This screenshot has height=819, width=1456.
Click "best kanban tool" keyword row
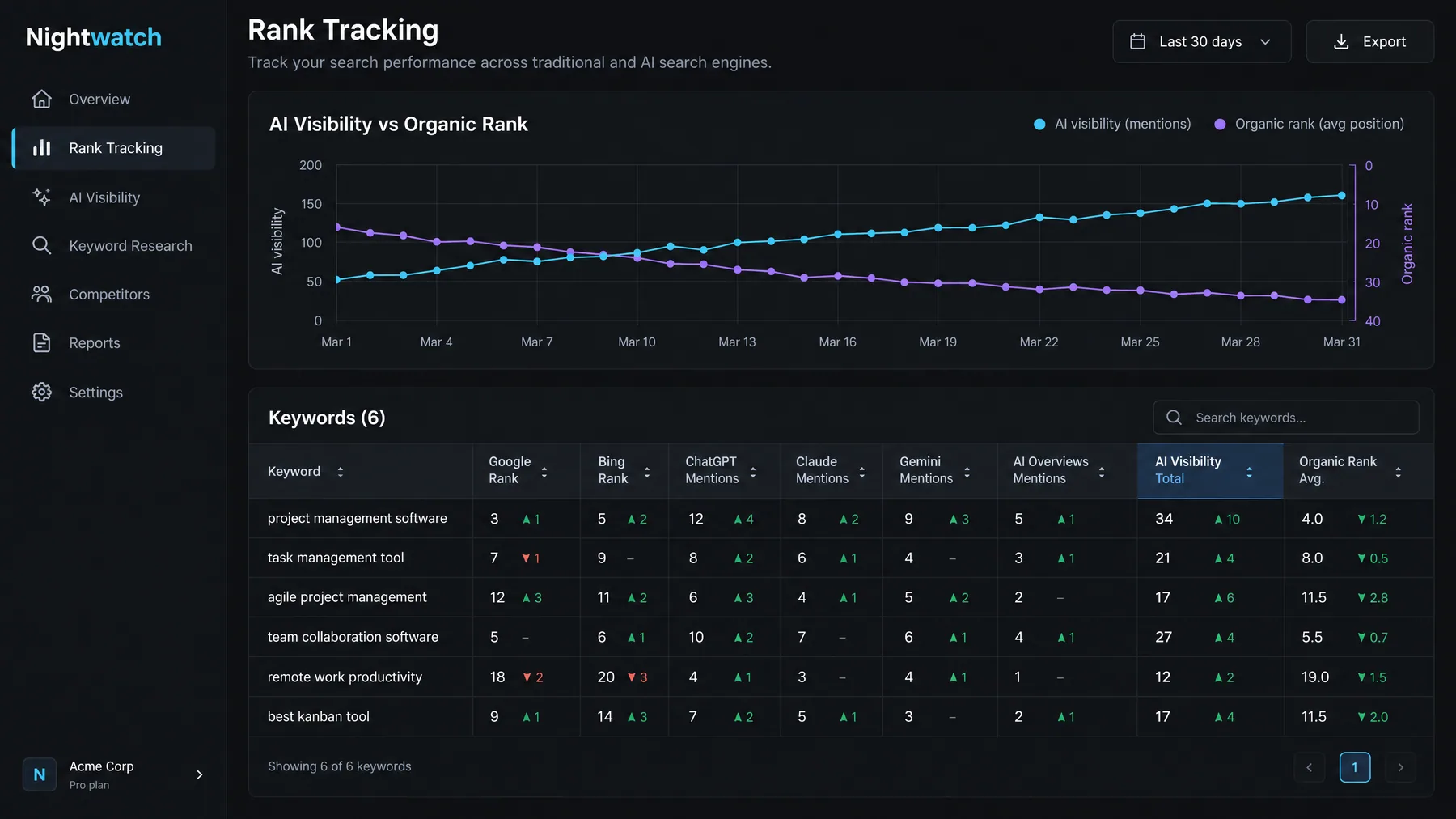click(x=841, y=717)
